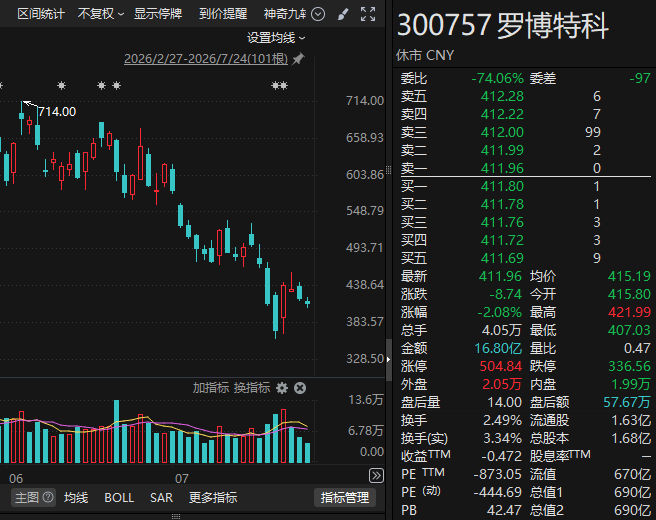Toggle 显示停牌 suspension display
Screen dimensions: 656x520
tap(158, 14)
